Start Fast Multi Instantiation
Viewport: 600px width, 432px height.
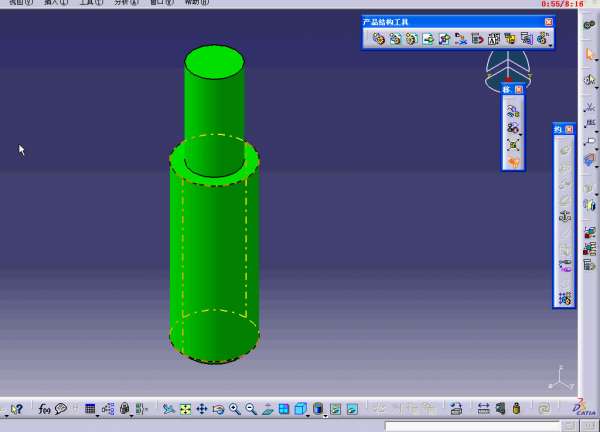coord(542,39)
